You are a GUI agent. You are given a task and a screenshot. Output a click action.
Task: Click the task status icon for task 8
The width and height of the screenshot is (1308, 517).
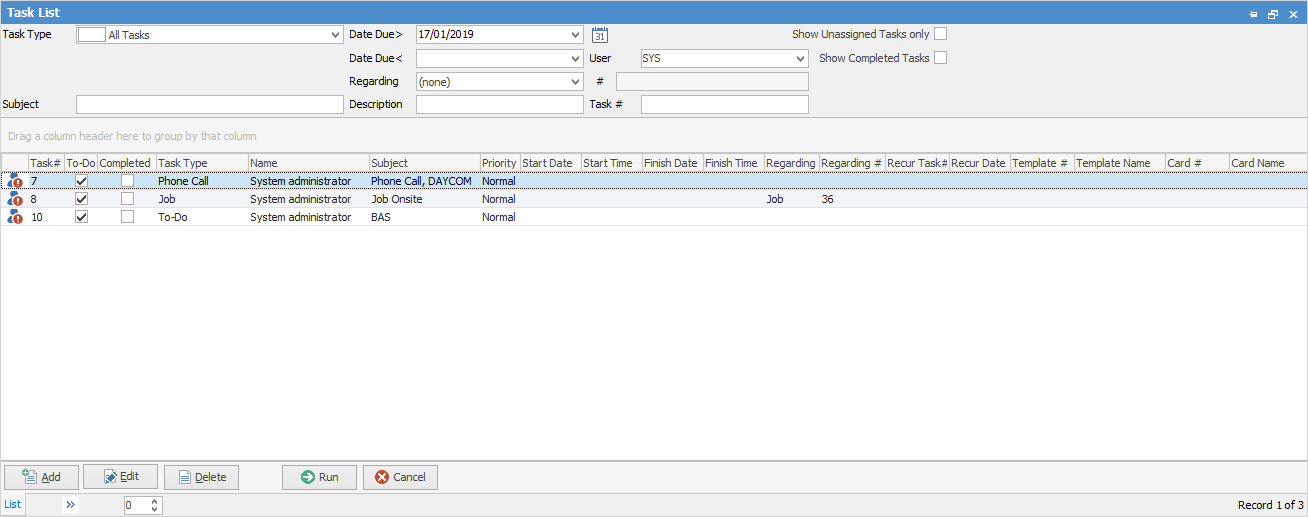[x=14, y=200]
